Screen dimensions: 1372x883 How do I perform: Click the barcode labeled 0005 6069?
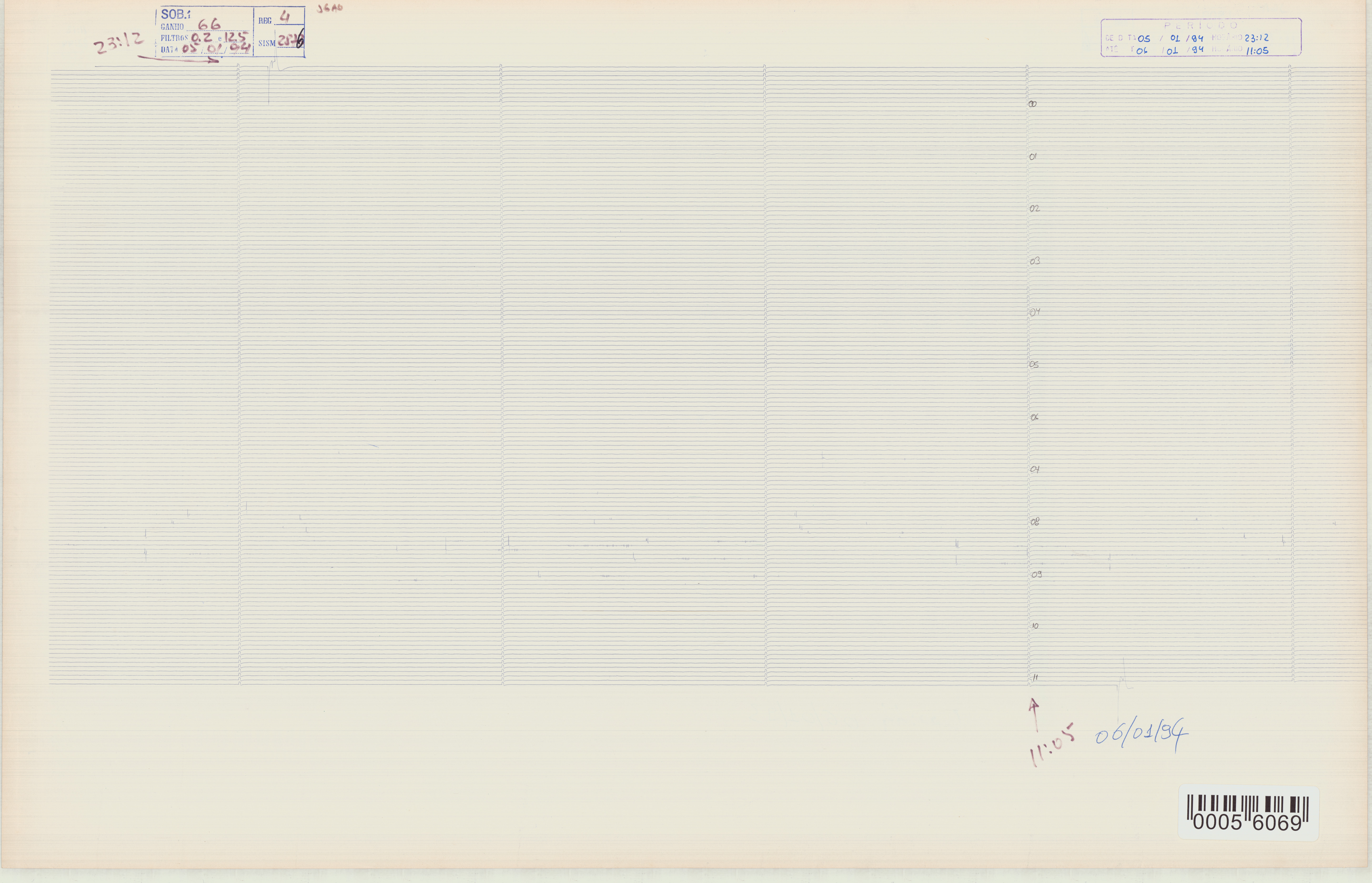tap(1248, 813)
